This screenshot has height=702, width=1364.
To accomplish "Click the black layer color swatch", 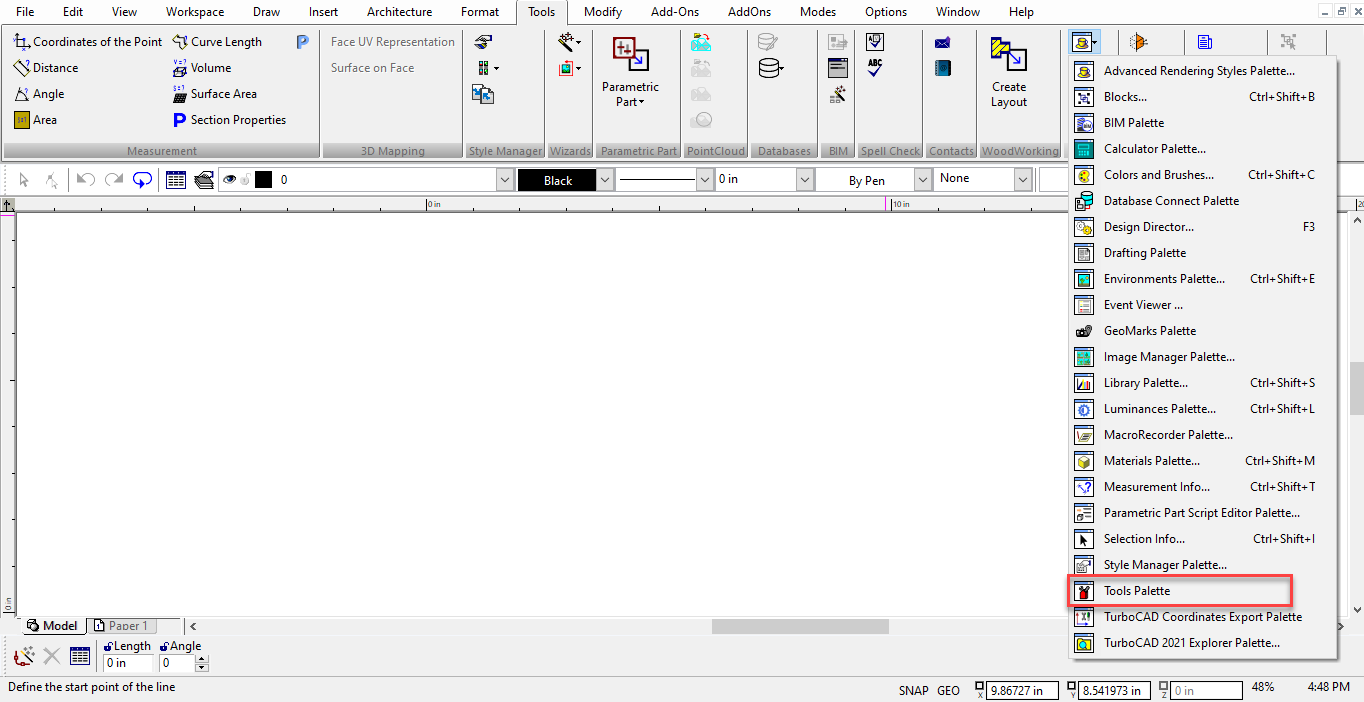I will tap(263, 180).
